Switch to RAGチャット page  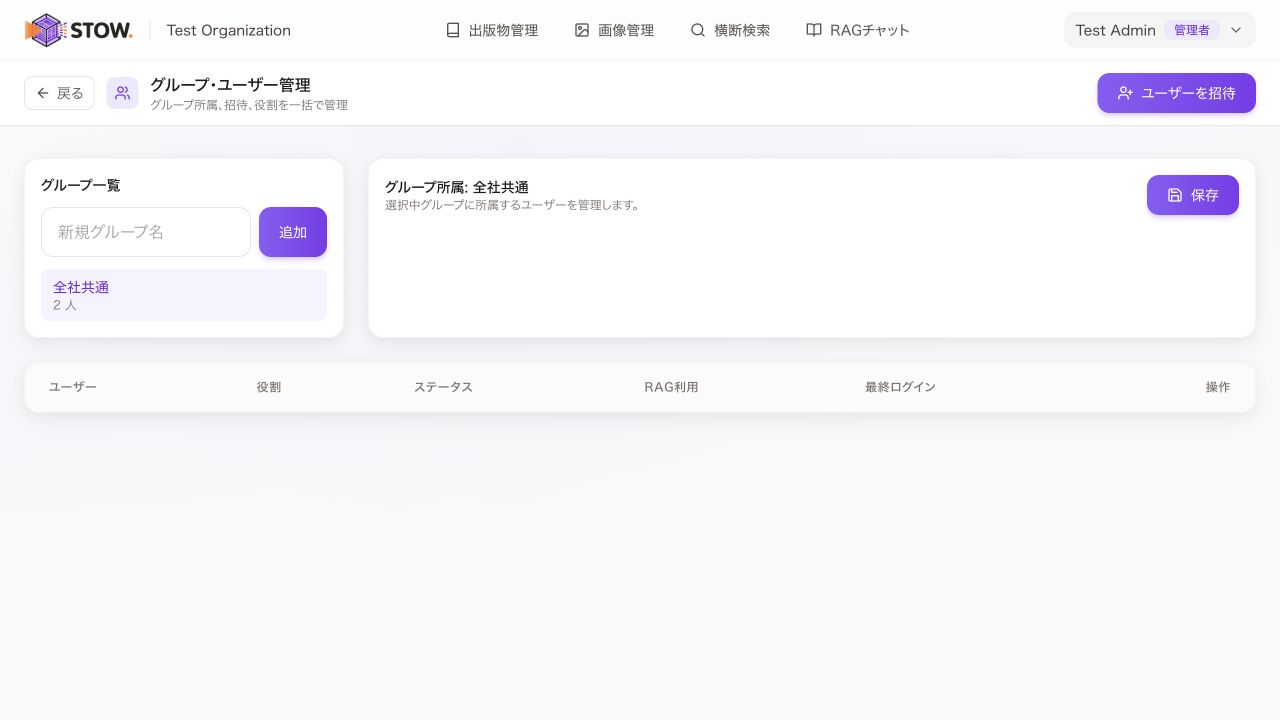[x=858, y=30]
